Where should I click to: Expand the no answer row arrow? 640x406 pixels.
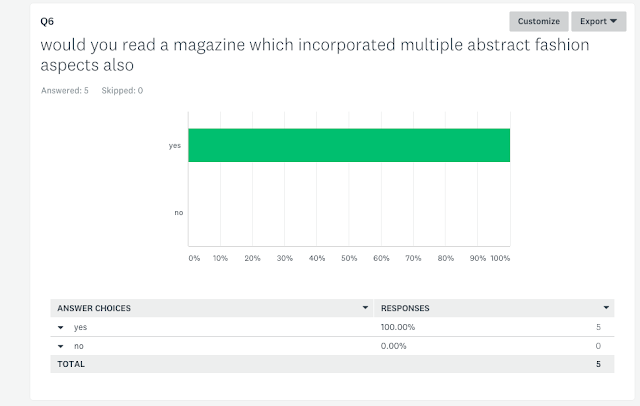click(x=61, y=346)
